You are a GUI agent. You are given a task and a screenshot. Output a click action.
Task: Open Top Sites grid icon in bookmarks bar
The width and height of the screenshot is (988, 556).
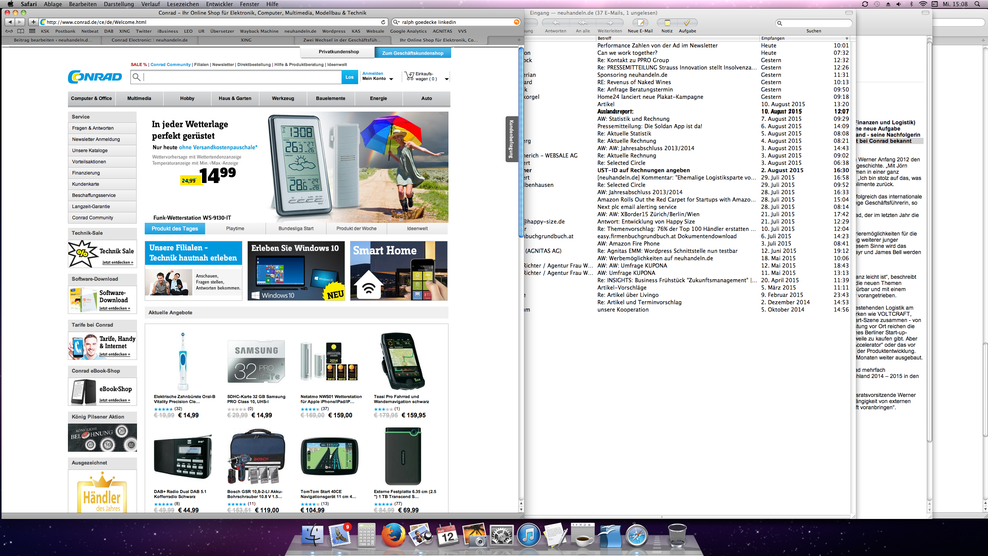32,31
